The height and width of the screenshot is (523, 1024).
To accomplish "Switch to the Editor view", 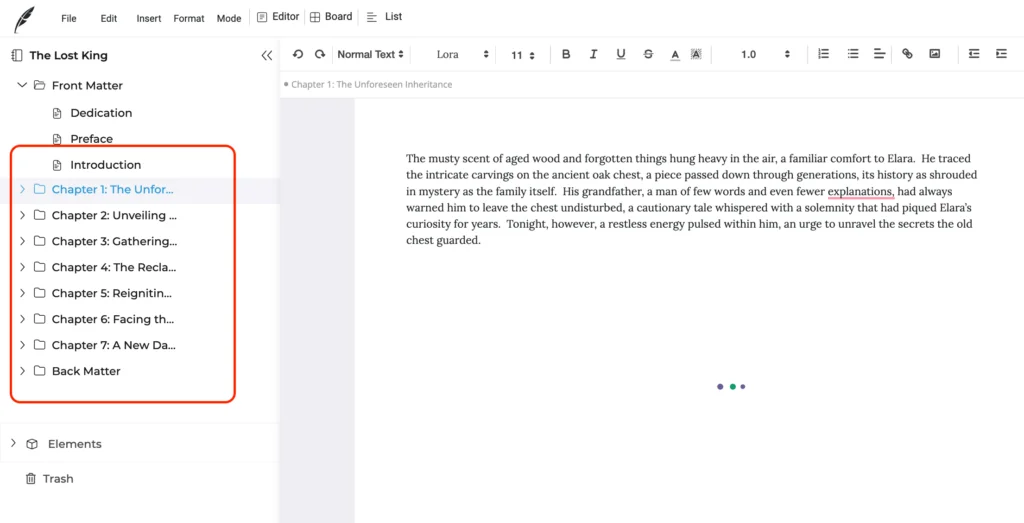I will pos(278,17).
